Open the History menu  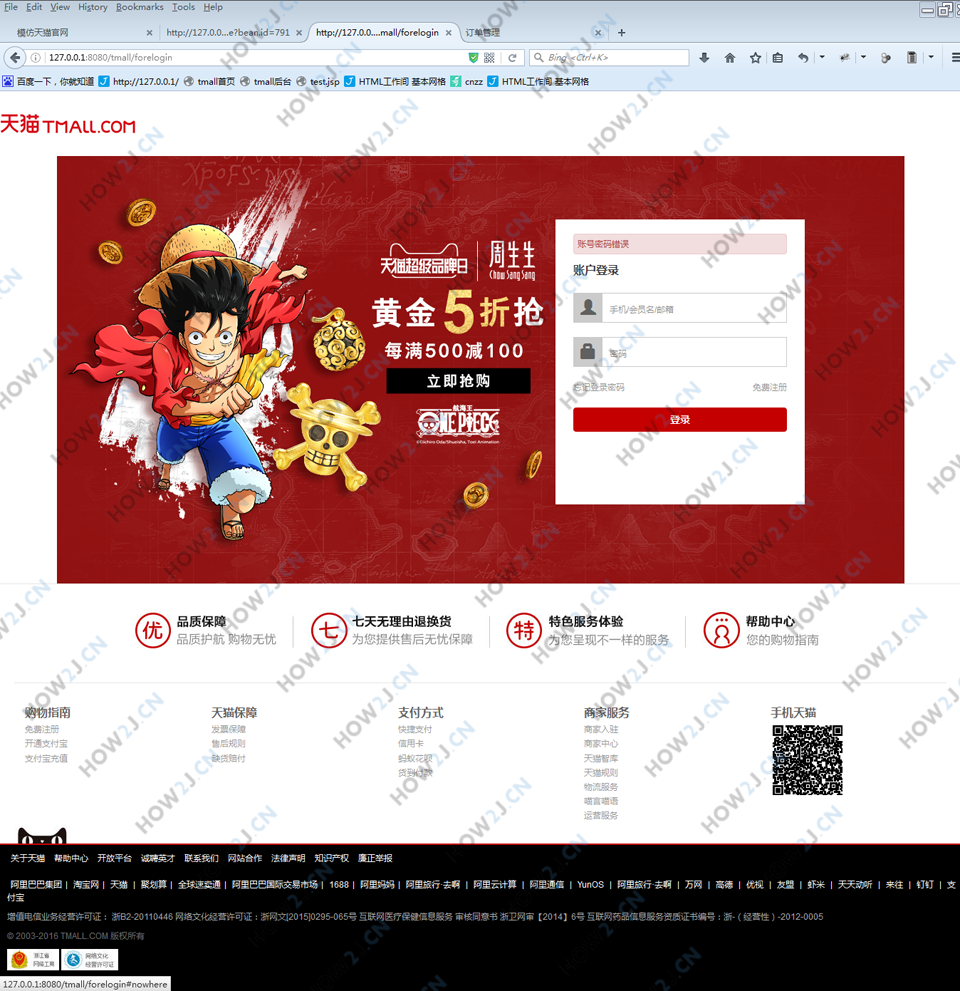coord(93,7)
